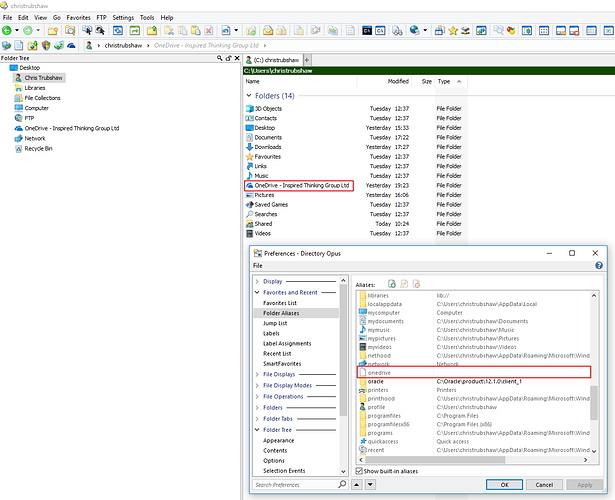
Task: Open the FTP menu
Action: tap(102, 18)
